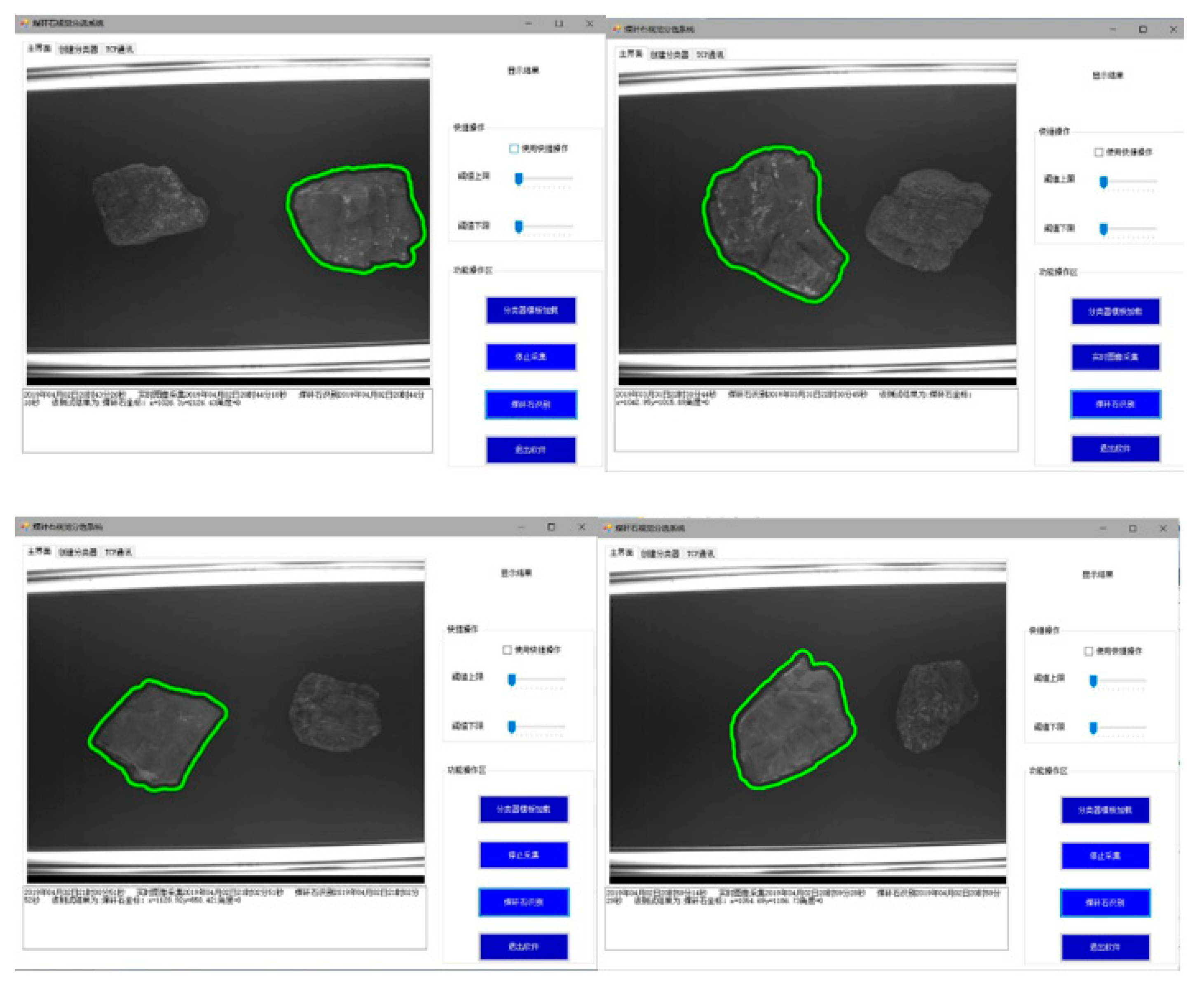
Task: Click the 显示结果 label in the bottom-right window
Action: point(1097,575)
